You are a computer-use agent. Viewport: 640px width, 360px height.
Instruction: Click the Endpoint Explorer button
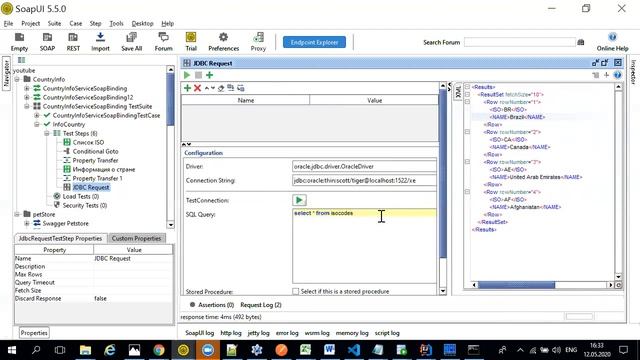pos(314,42)
